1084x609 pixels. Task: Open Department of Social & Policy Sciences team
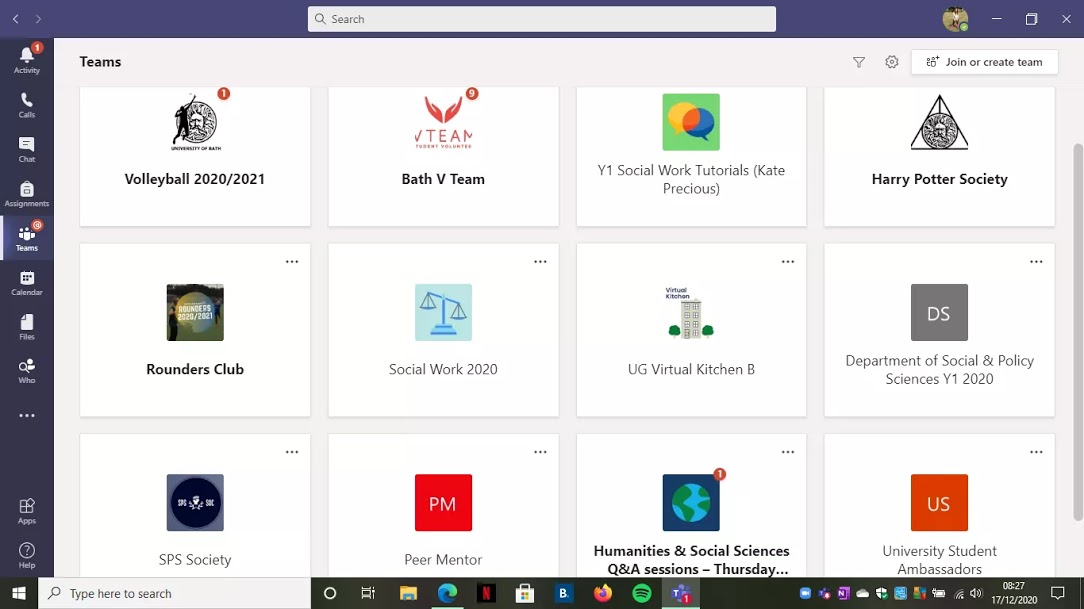tap(940, 330)
